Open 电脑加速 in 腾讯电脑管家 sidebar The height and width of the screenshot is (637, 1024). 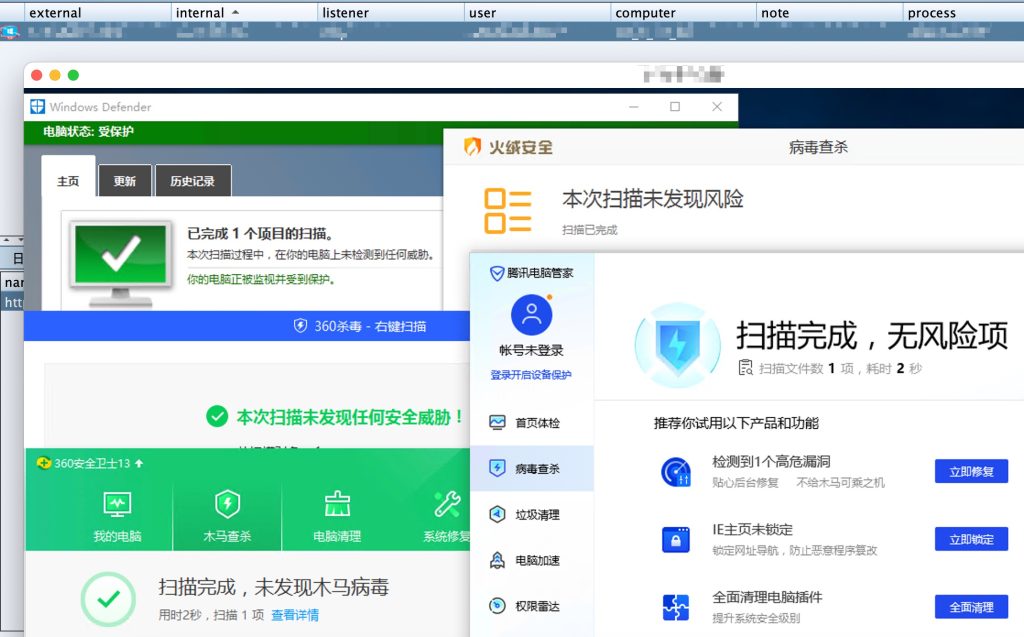pos(532,560)
